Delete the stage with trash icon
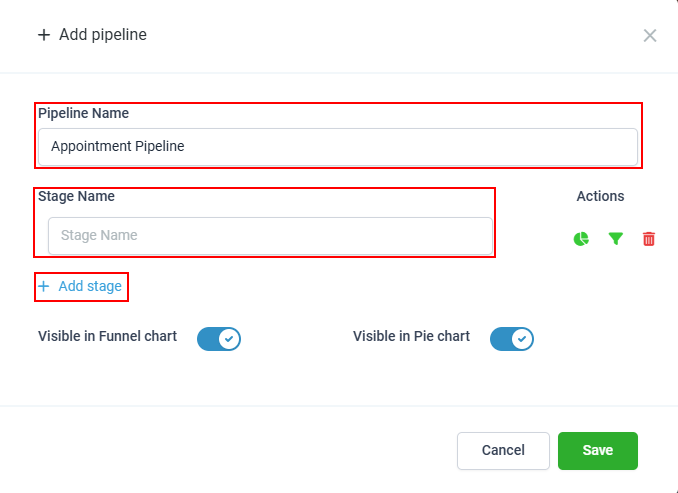The width and height of the screenshot is (678, 493). tap(649, 239)
